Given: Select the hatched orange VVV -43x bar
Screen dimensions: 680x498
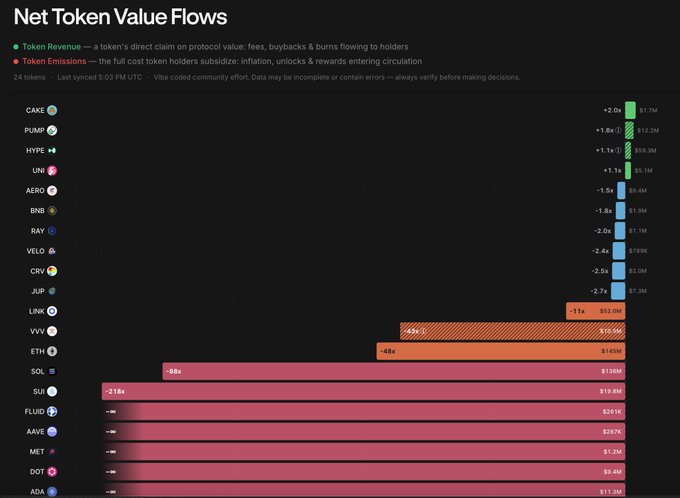Looking at the screenshot, I should click(512, 331).
